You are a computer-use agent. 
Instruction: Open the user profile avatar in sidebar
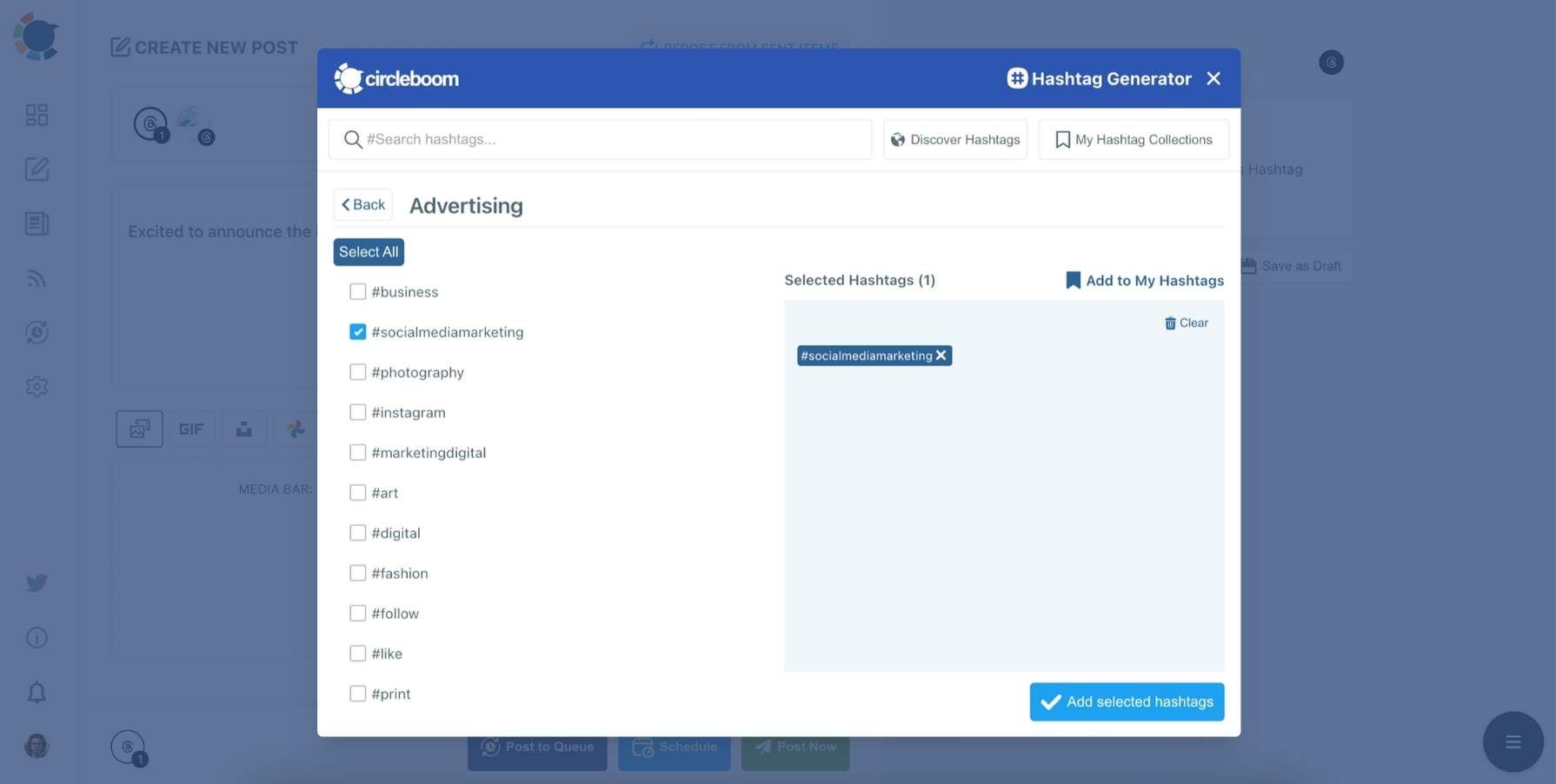(x=37, y=746)
